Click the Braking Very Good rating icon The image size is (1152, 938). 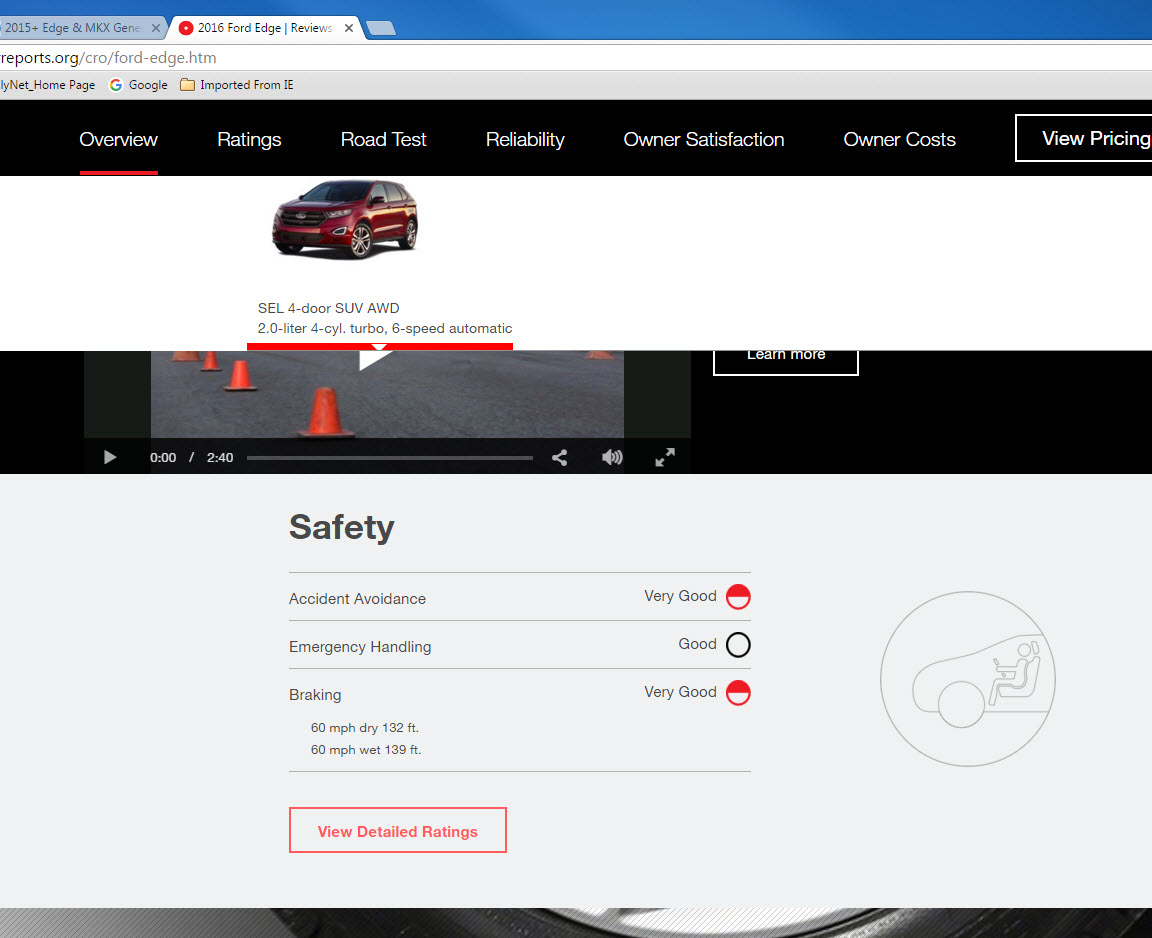(x=738, y=693)
